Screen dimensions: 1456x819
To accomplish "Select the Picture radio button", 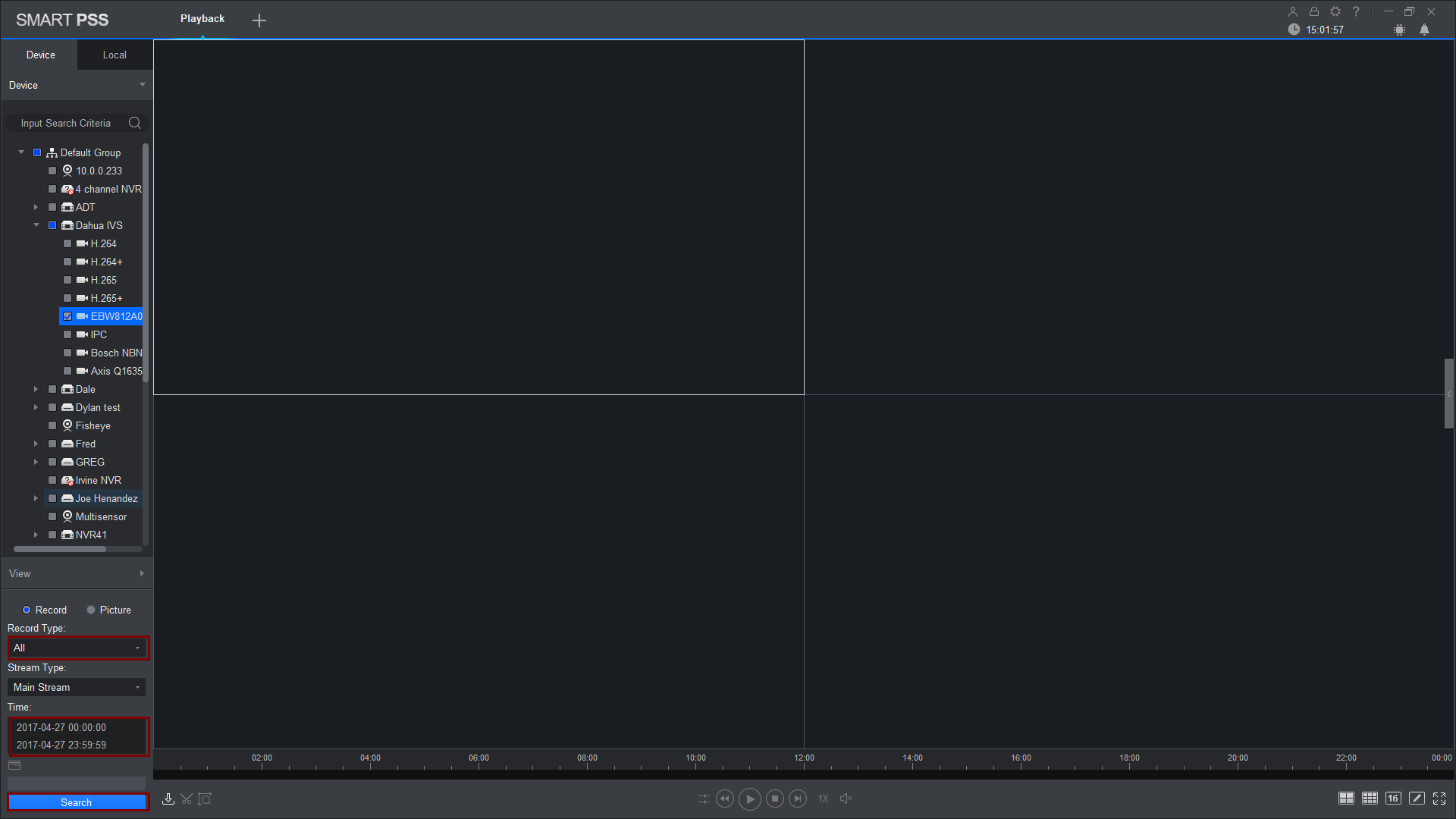I will point(91,610).
